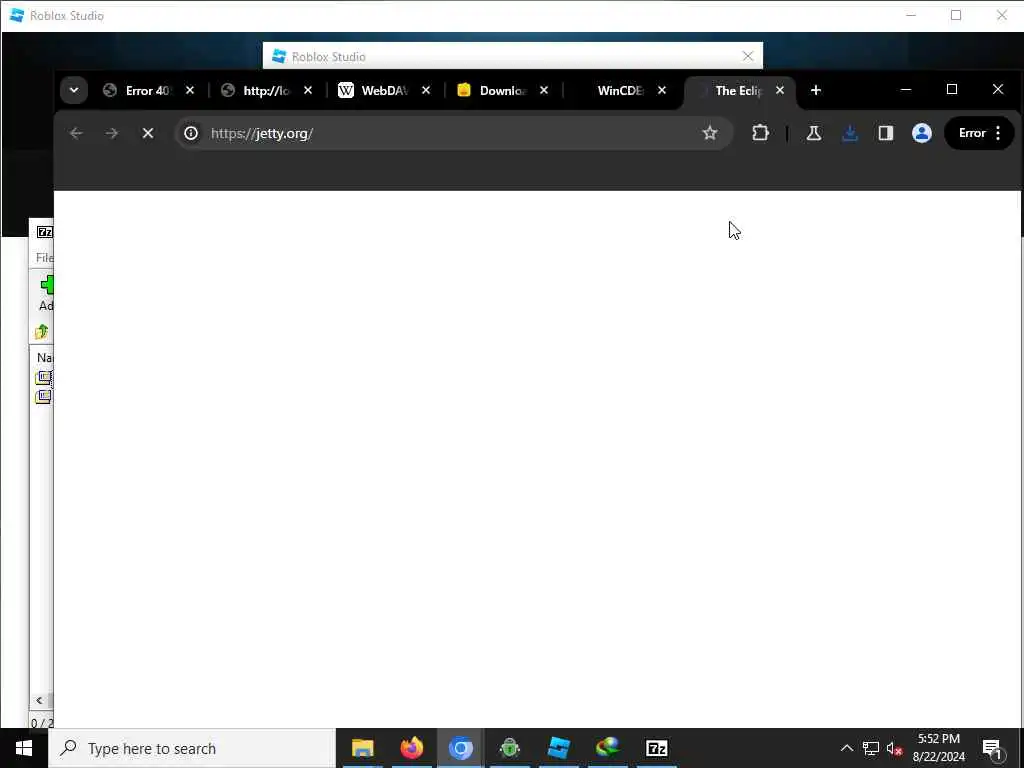Switch to the Error 40 tab
This screenshot has width=1024, height=768.
(x=148, y=90)
